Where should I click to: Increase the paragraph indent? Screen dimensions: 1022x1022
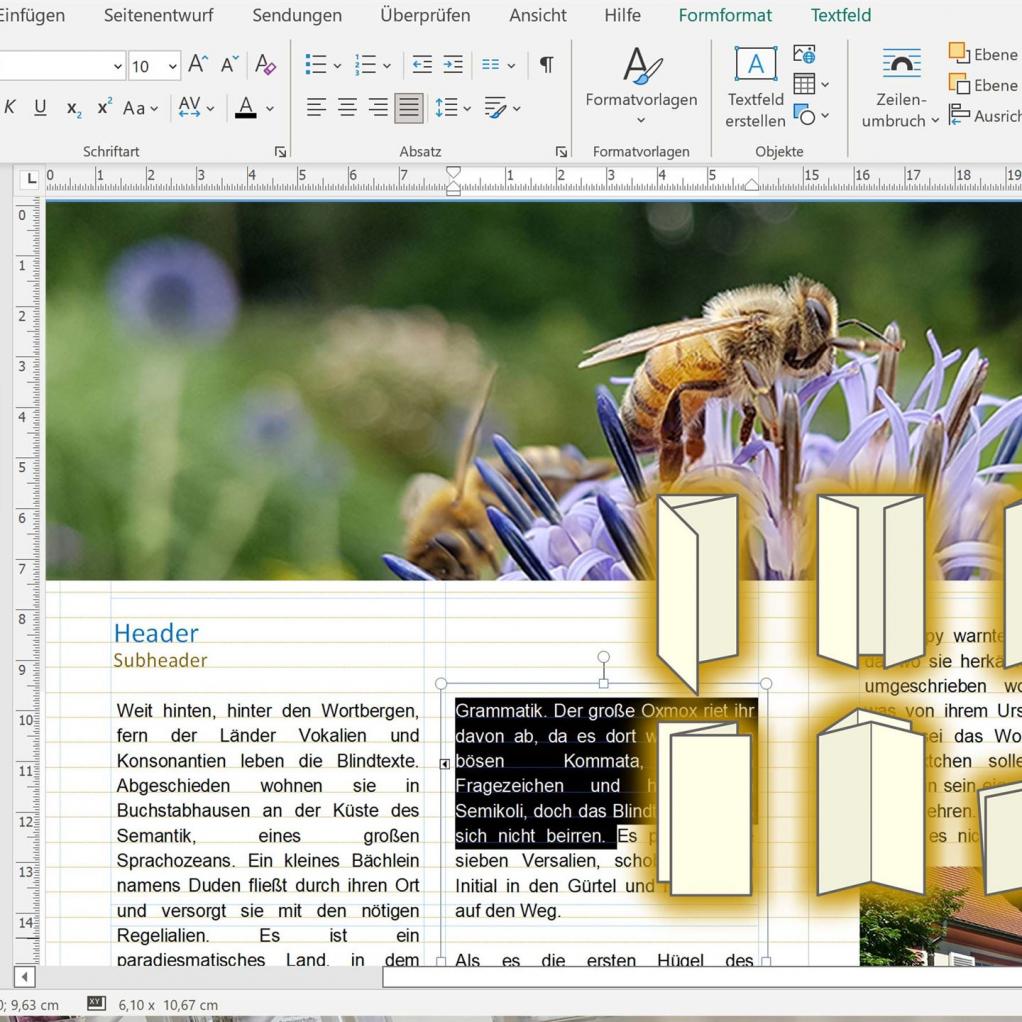tap(453, 65)
